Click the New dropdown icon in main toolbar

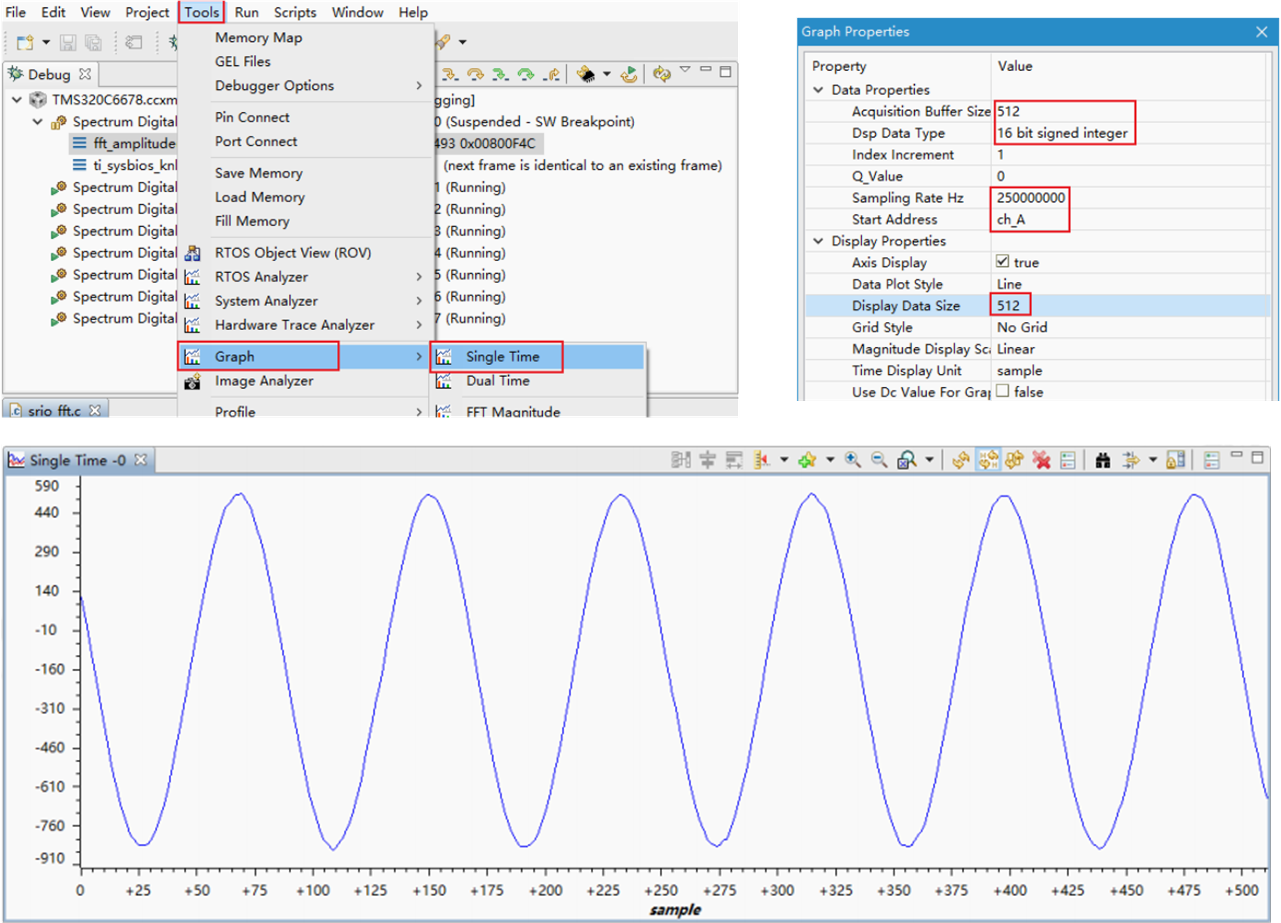click(x=27, y=42)
